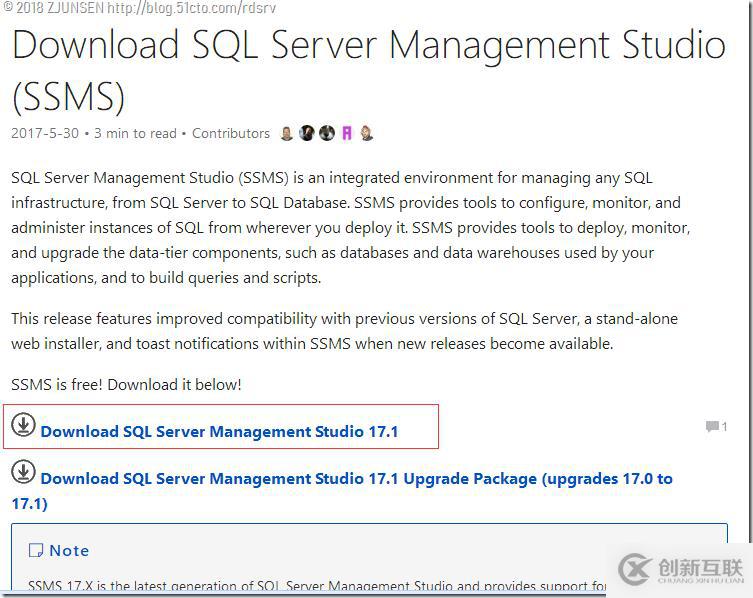Click the "3 min to read" text

coord(135,133)
